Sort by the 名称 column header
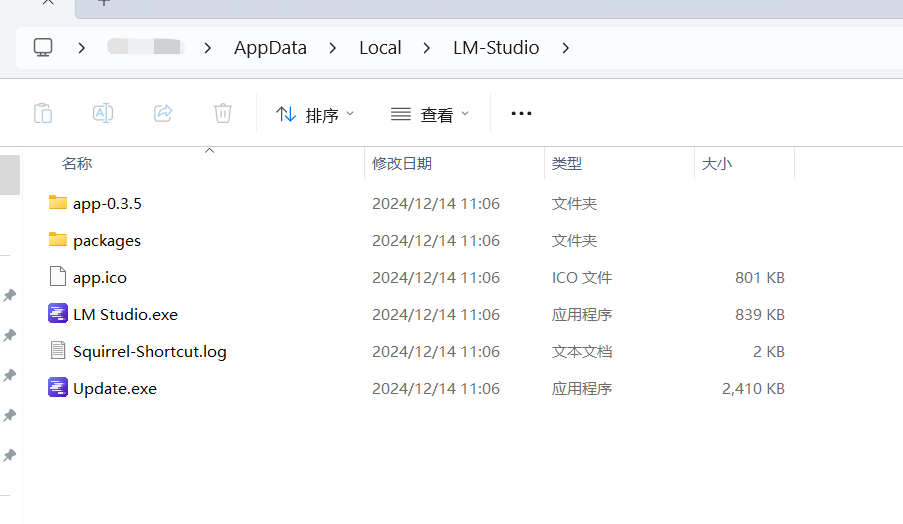This screenshot has height=524, width=903. [x=77, y=164]
